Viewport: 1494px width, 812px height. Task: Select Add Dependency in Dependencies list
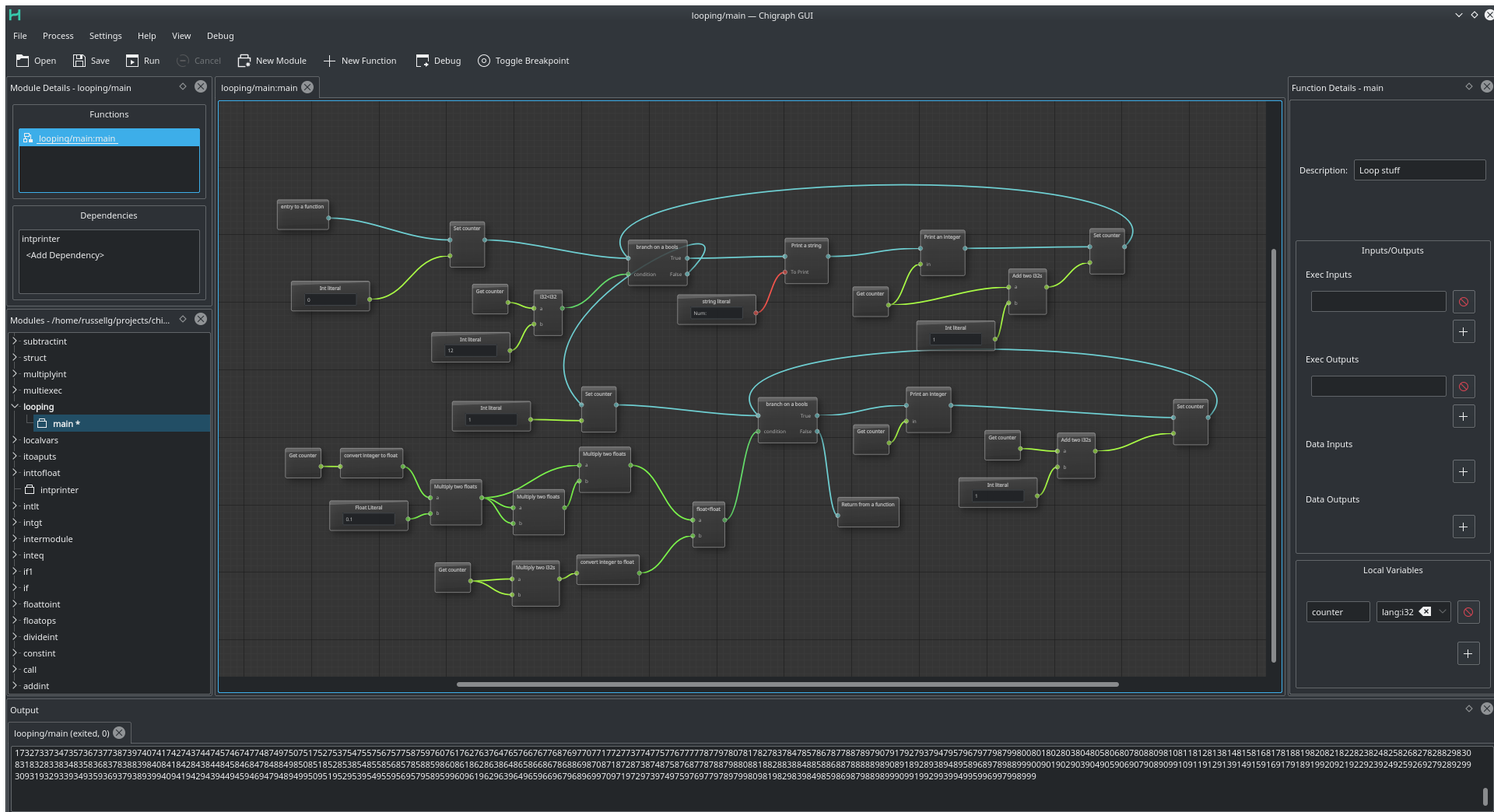pyautogui.click(x=65, y=254)
